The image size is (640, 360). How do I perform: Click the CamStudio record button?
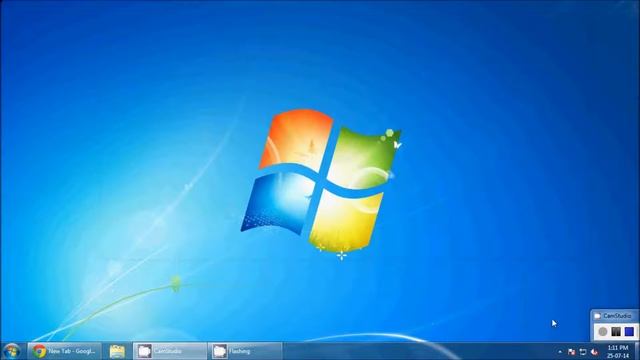pyautogui.click(x=603, y=331)
